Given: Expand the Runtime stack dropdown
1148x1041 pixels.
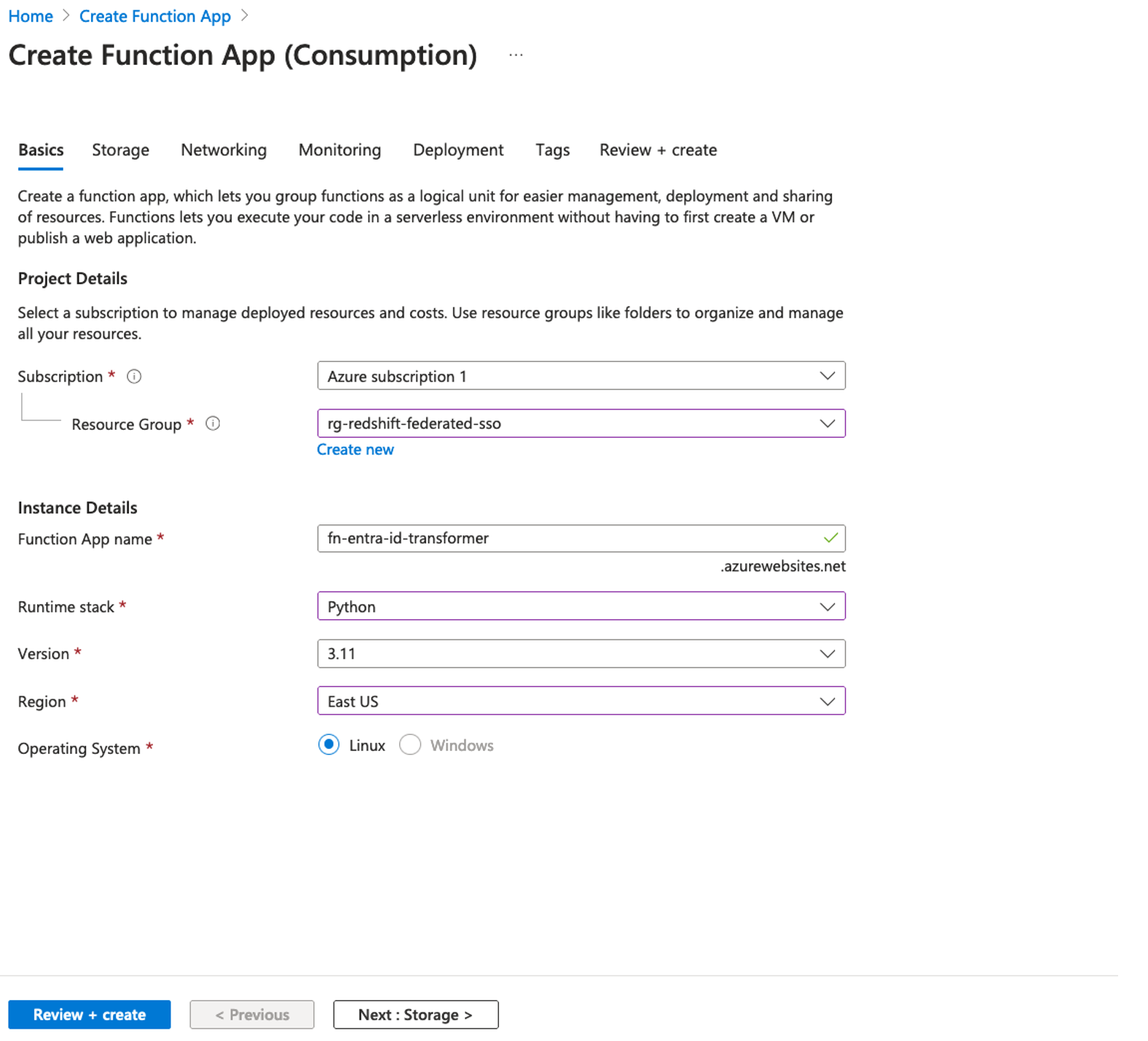Looking at the screenshot, I should (x=581, y=607).
